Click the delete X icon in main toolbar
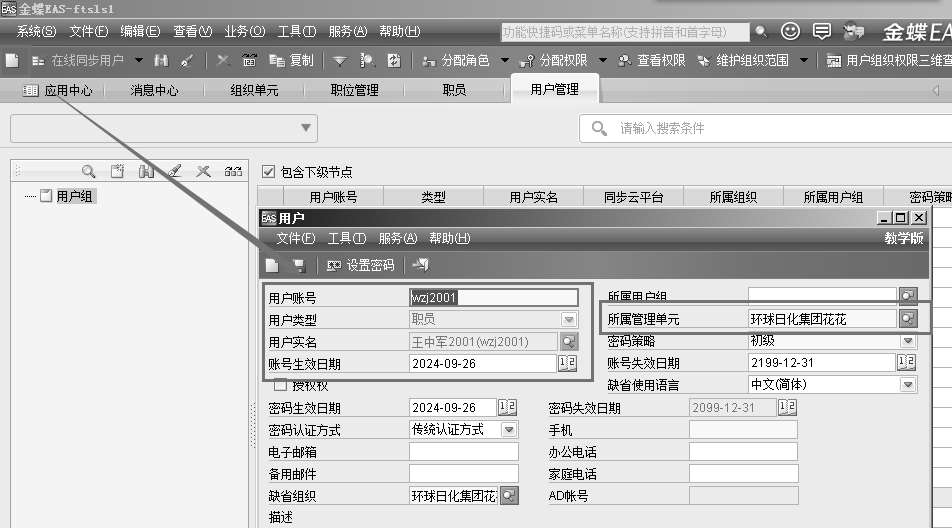The width and height of the screenshot is (952, 528). coord(223,60)
